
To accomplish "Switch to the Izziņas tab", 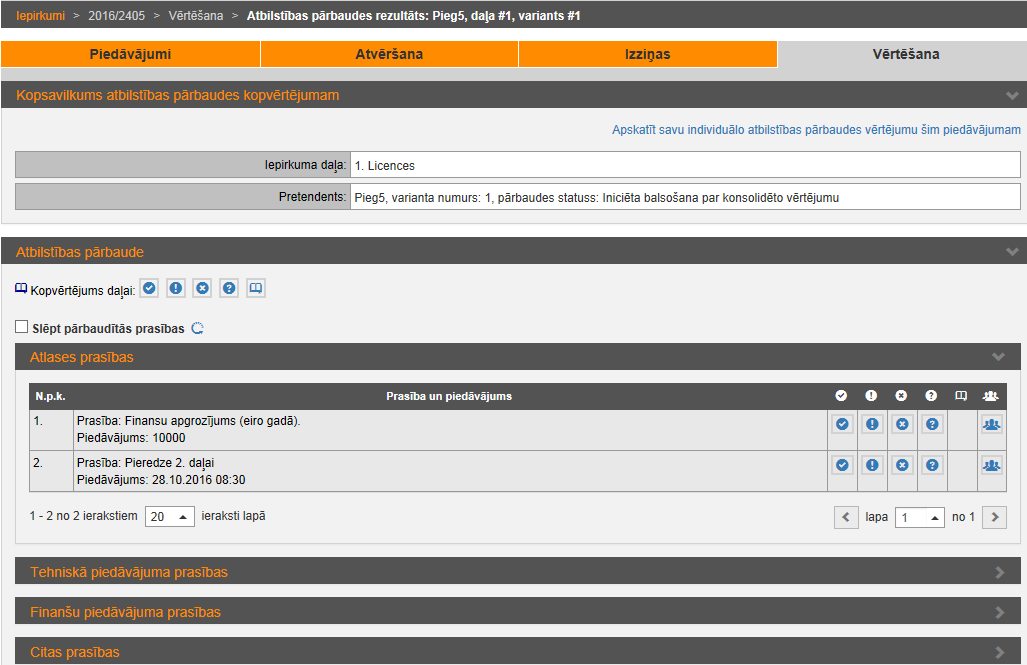I will (x=647, y=54).
